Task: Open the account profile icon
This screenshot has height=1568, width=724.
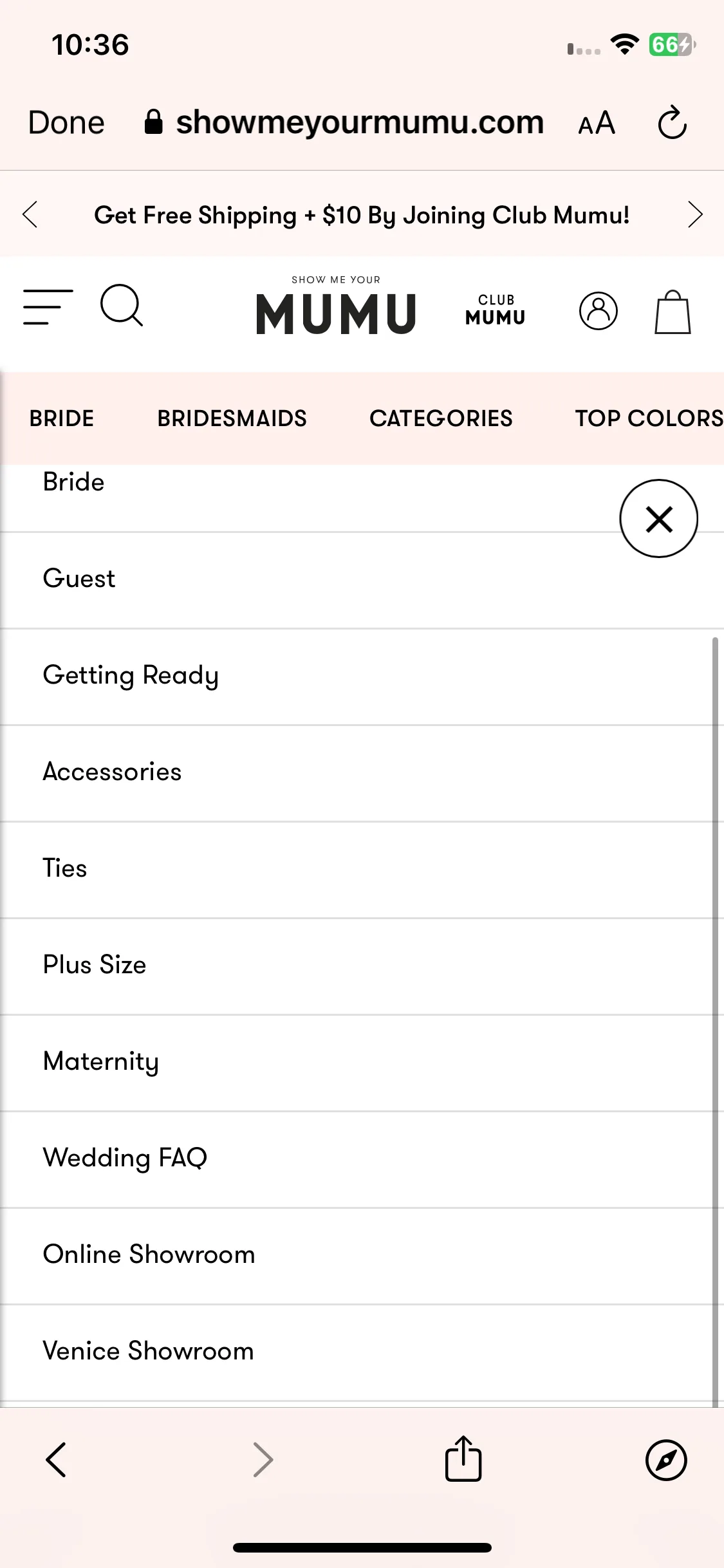Action: click(x=598, y=311)
